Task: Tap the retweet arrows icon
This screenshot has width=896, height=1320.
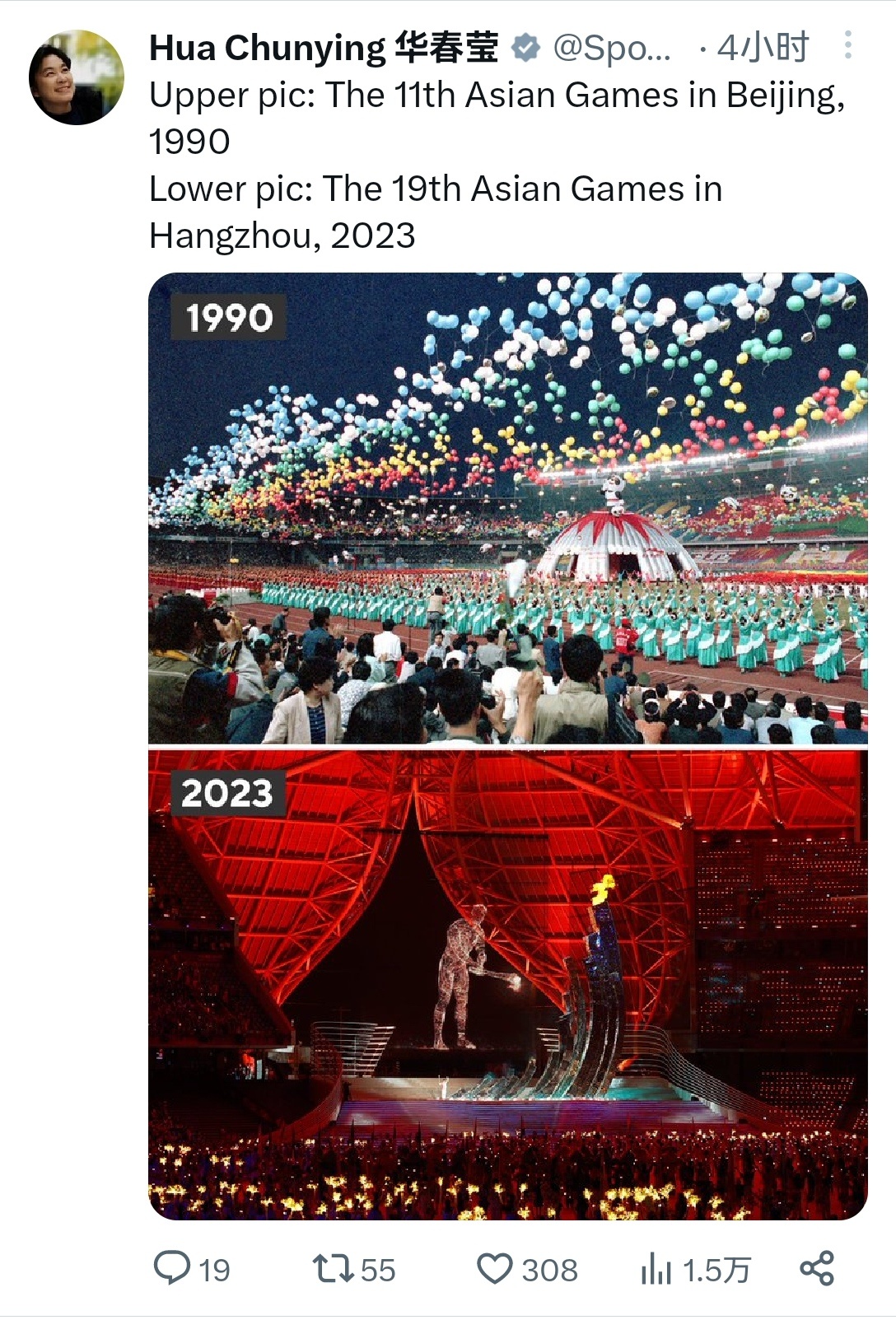Action: click(x=333, y=1268)
